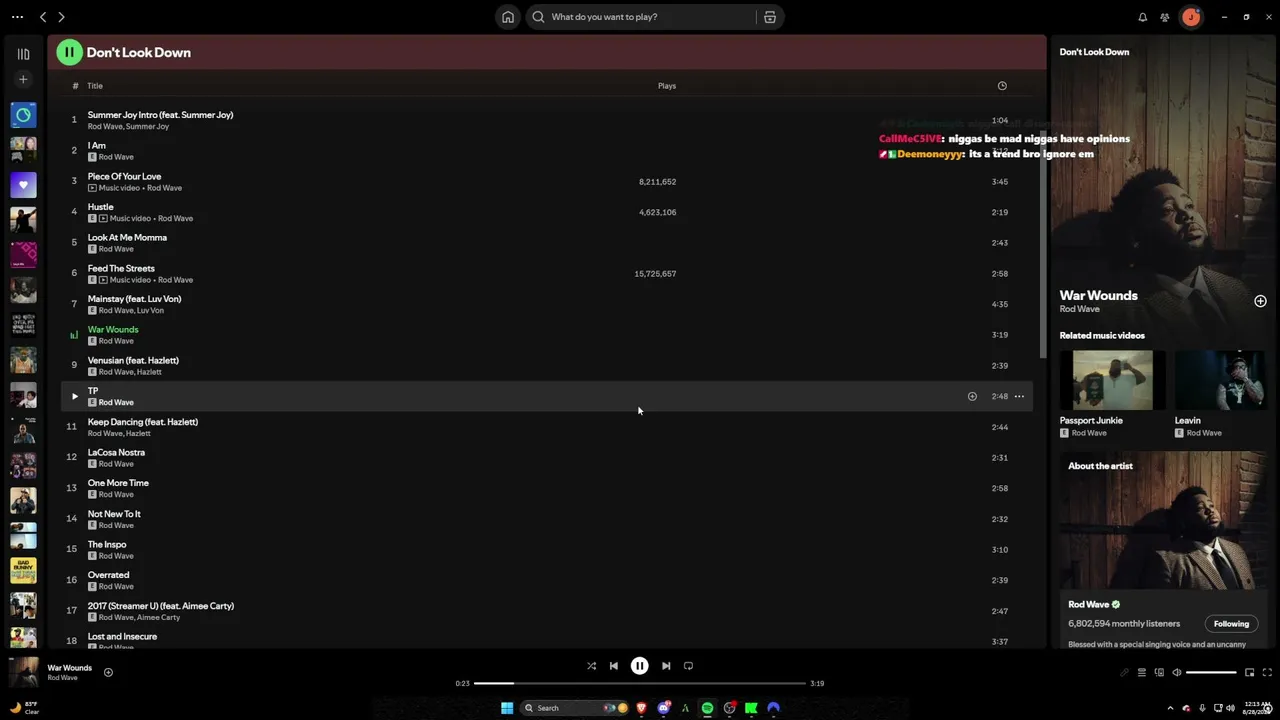Screen dimensions: 1280x720
Task: Add War Wounds to playlist in side panel
Action: pyautogui.click(x=1260, y=301)
